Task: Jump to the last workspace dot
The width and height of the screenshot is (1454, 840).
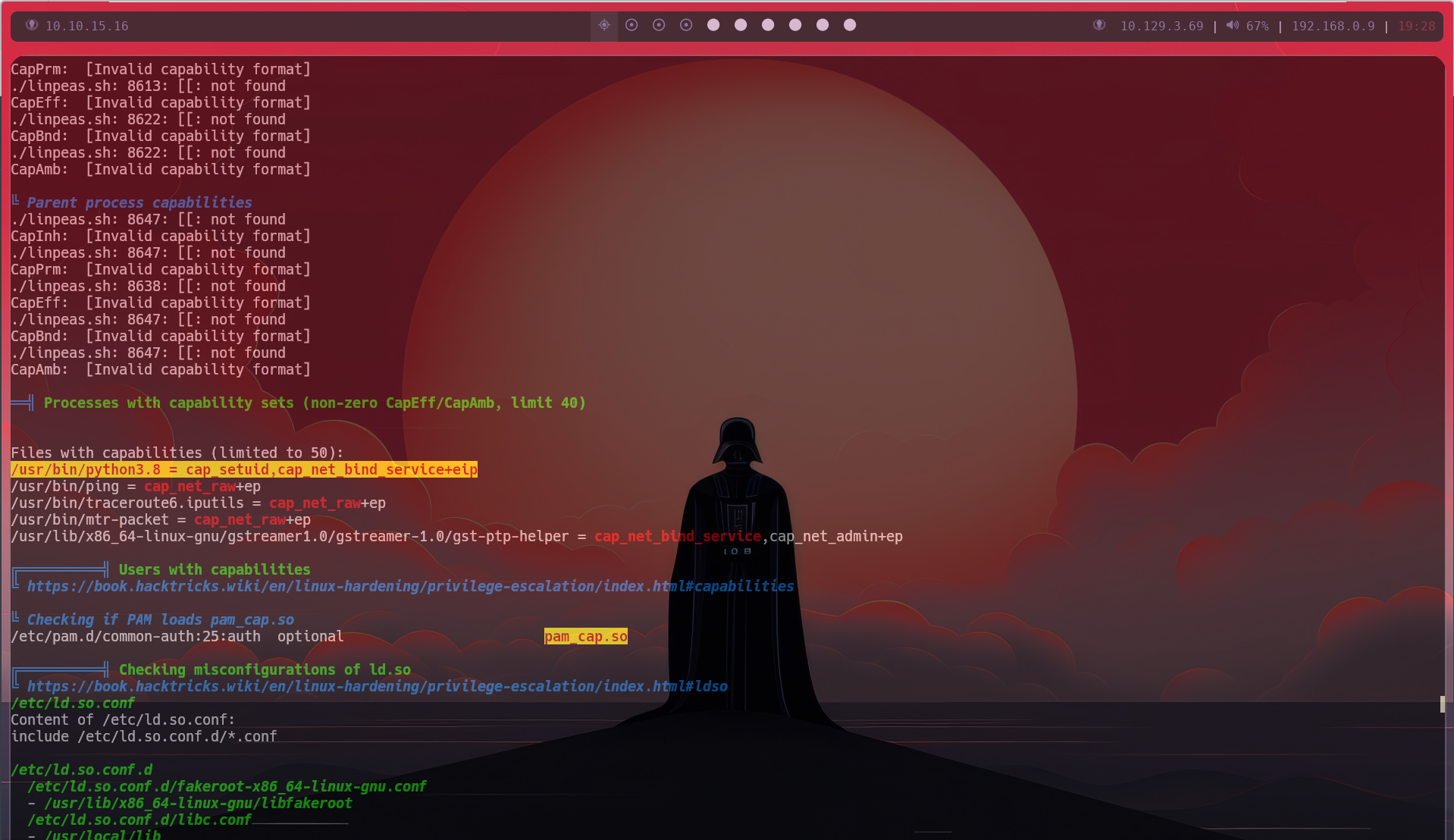Action: click(x=850, y=25)
